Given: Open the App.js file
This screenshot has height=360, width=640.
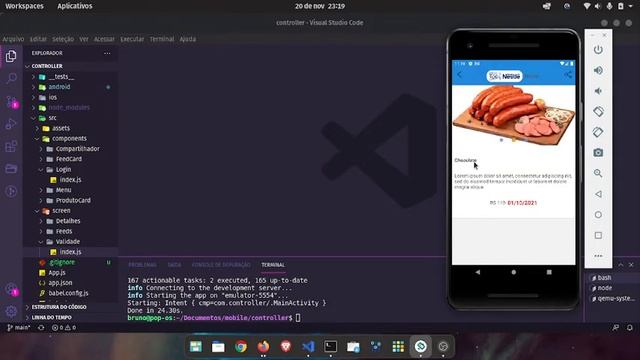Looking at the screenshot, I should [57, 273].
